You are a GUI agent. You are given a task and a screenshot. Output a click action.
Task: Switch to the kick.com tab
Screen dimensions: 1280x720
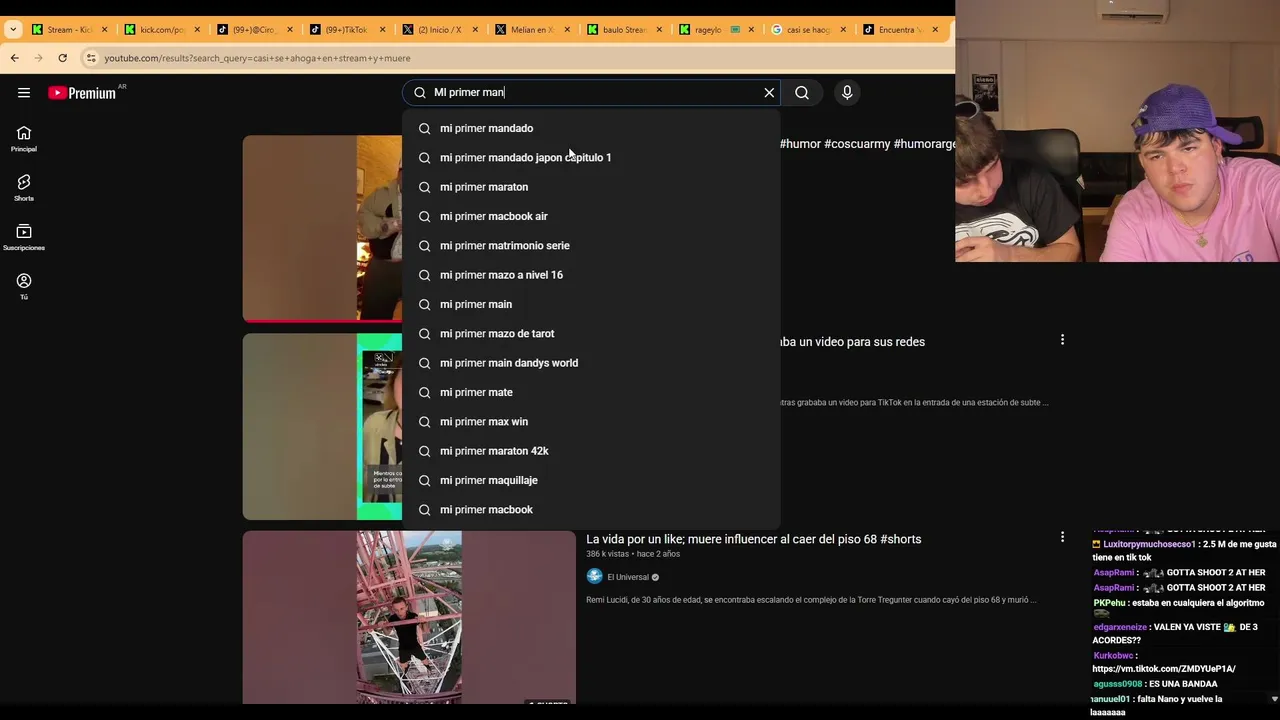[x=163, y=30]
